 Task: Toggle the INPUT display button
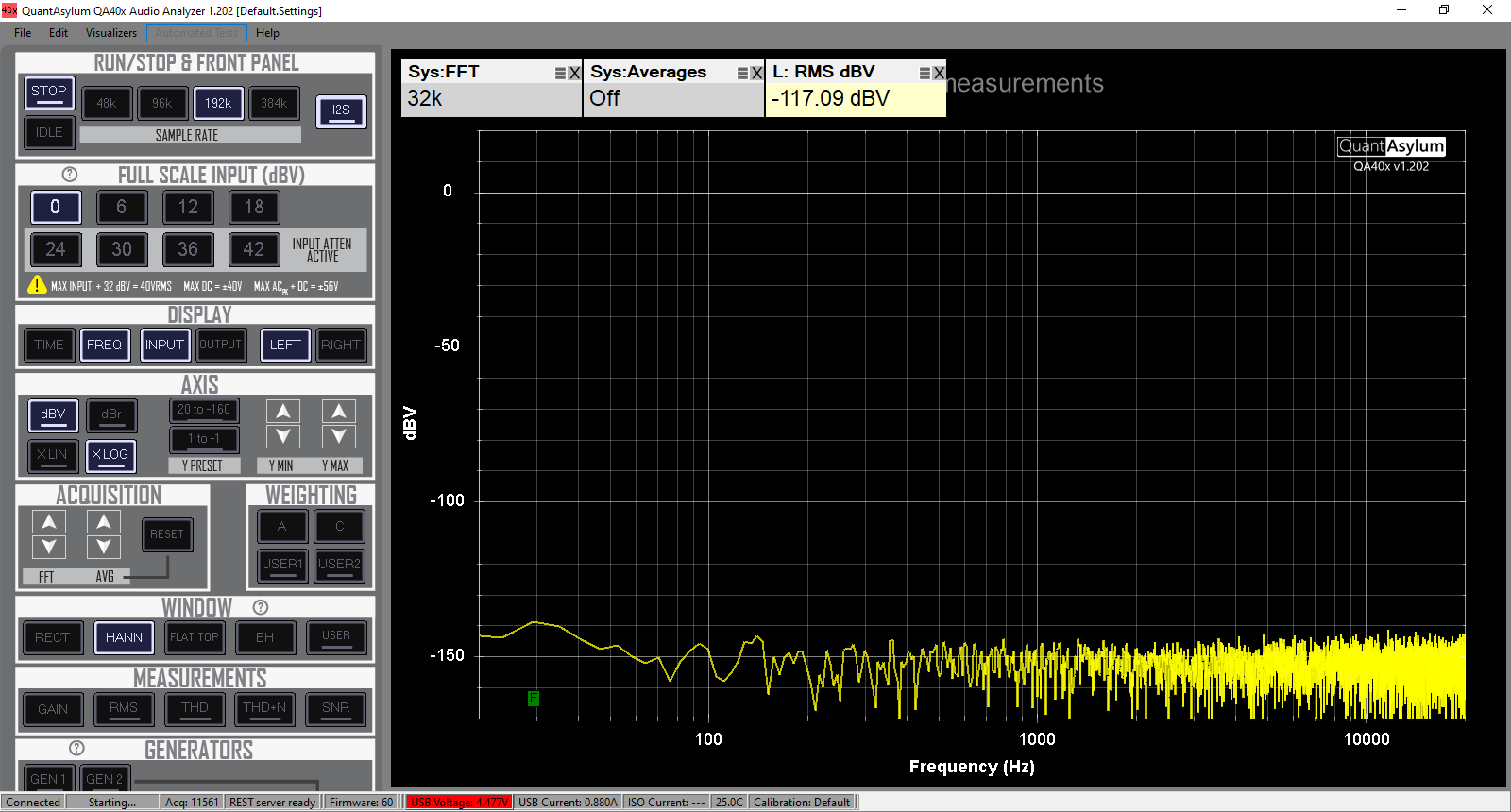click(164, 346)
